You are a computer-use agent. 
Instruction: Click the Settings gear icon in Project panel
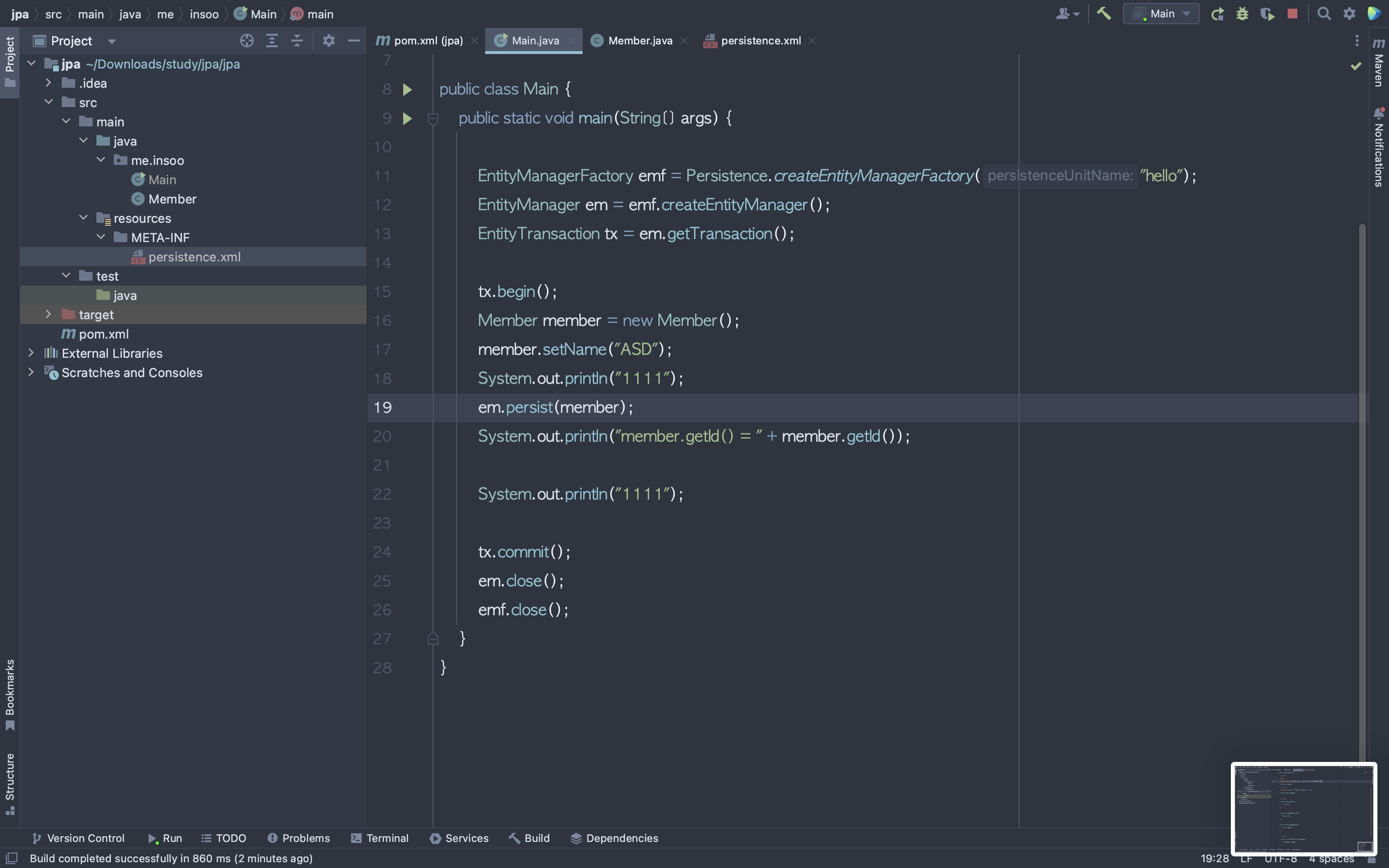(x=328, y=41)
